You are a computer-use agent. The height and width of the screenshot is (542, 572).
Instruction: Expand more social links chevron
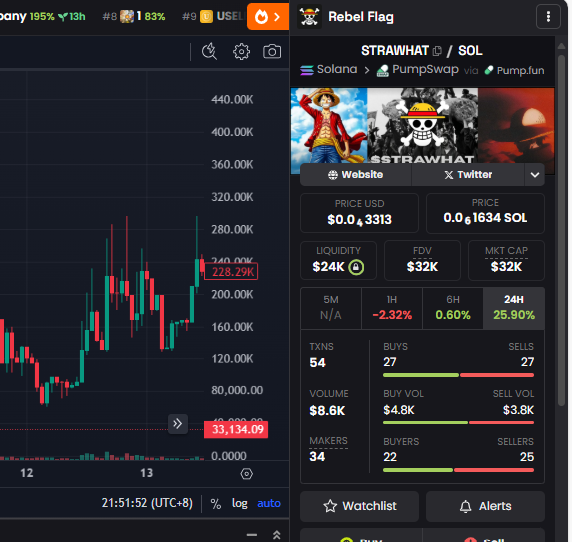pos(535,175)
